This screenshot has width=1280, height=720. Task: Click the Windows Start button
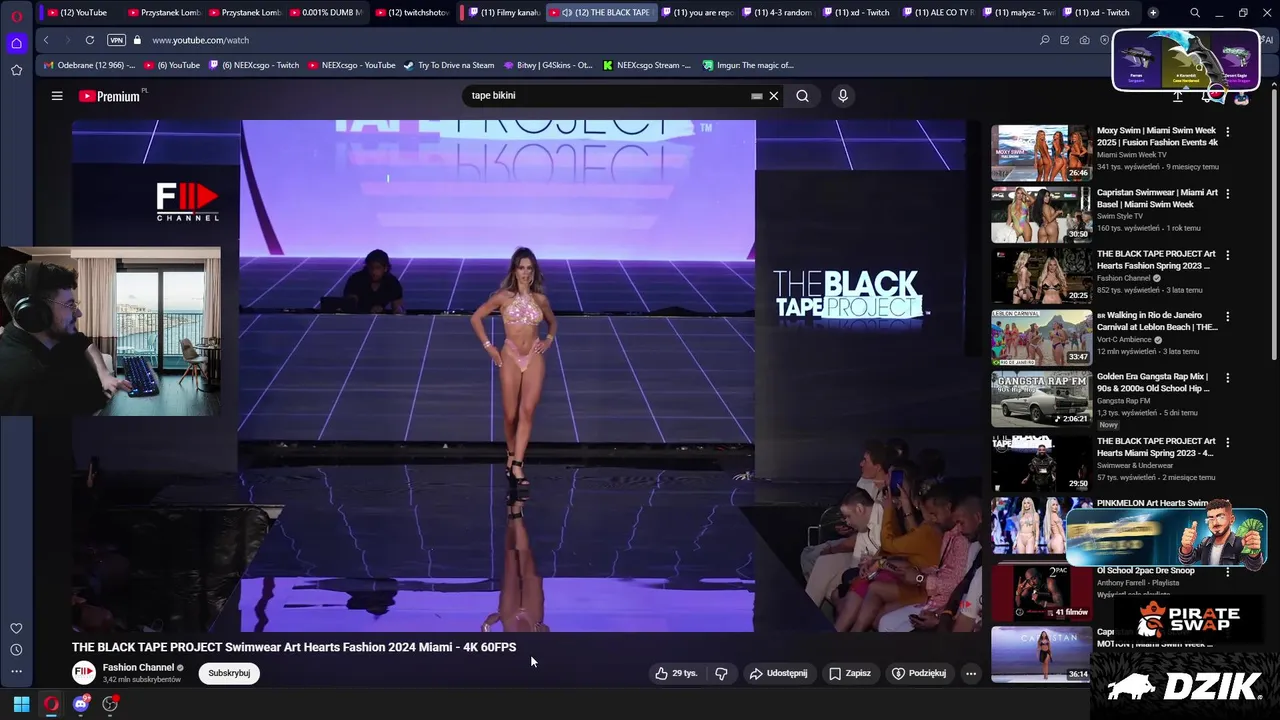(21, 704)
